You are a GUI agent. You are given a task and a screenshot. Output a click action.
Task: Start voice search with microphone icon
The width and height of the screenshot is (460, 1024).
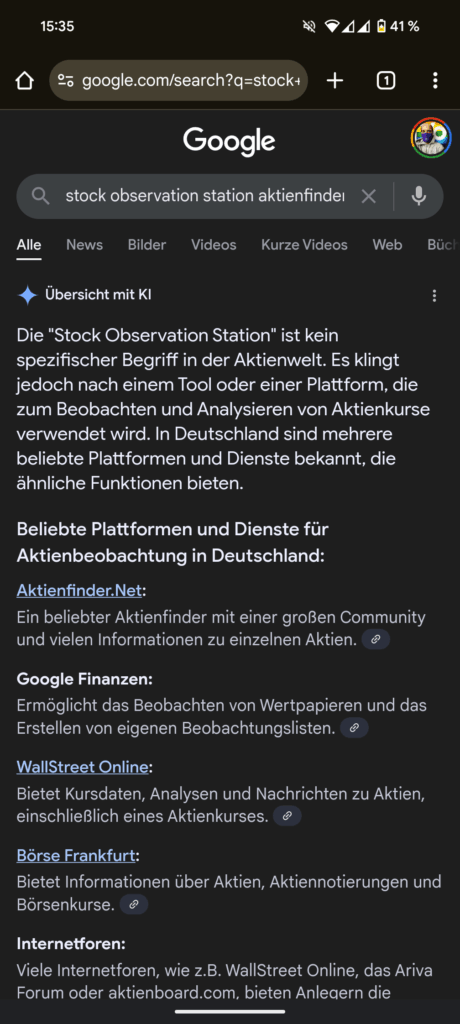(x=419, y=196)
